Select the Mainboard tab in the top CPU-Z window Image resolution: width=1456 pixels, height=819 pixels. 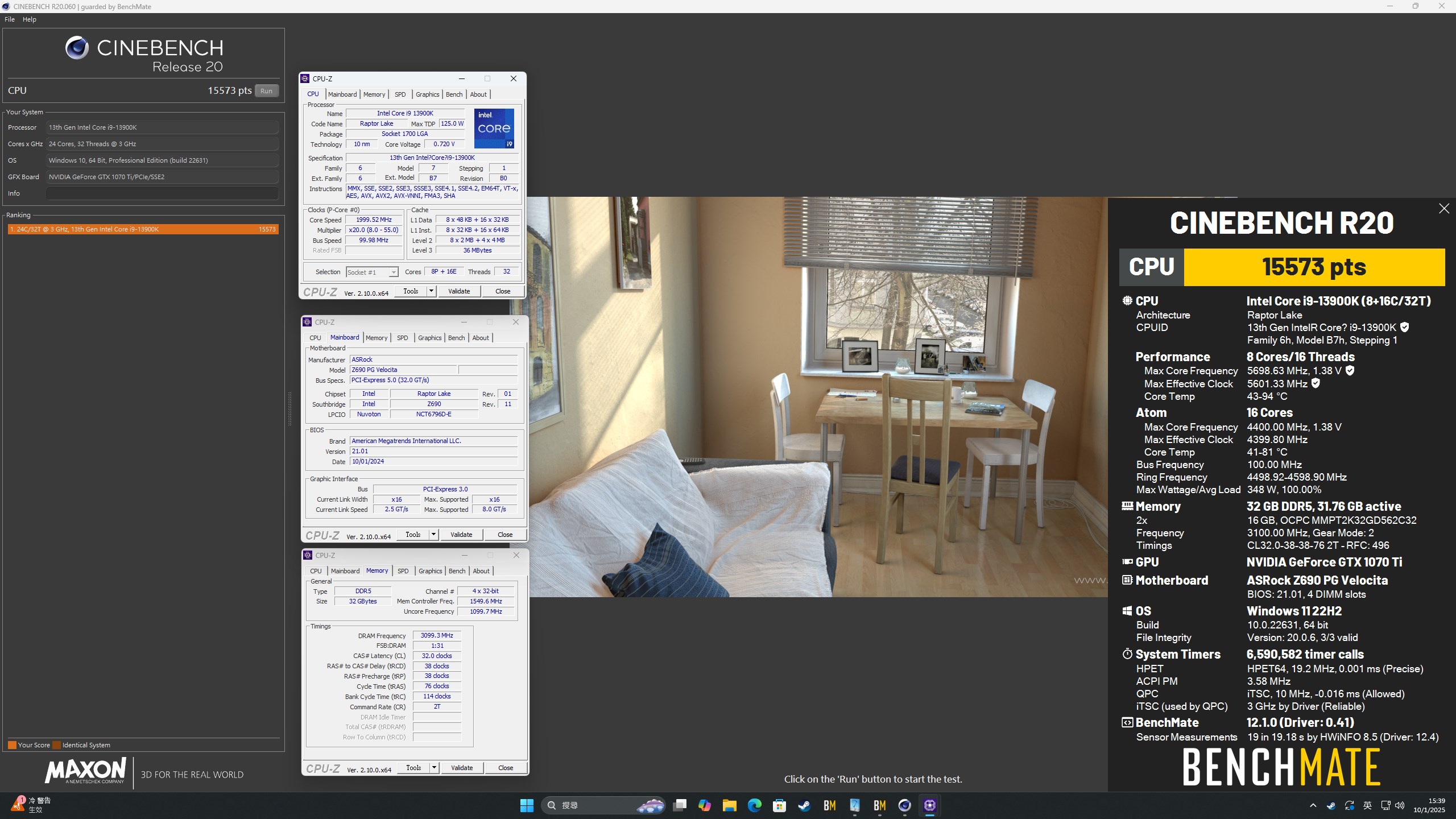coord(342,94)
